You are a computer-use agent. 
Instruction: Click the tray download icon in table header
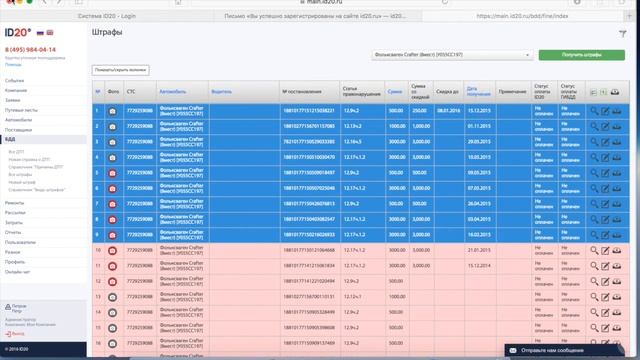click(x=615, y=92)
